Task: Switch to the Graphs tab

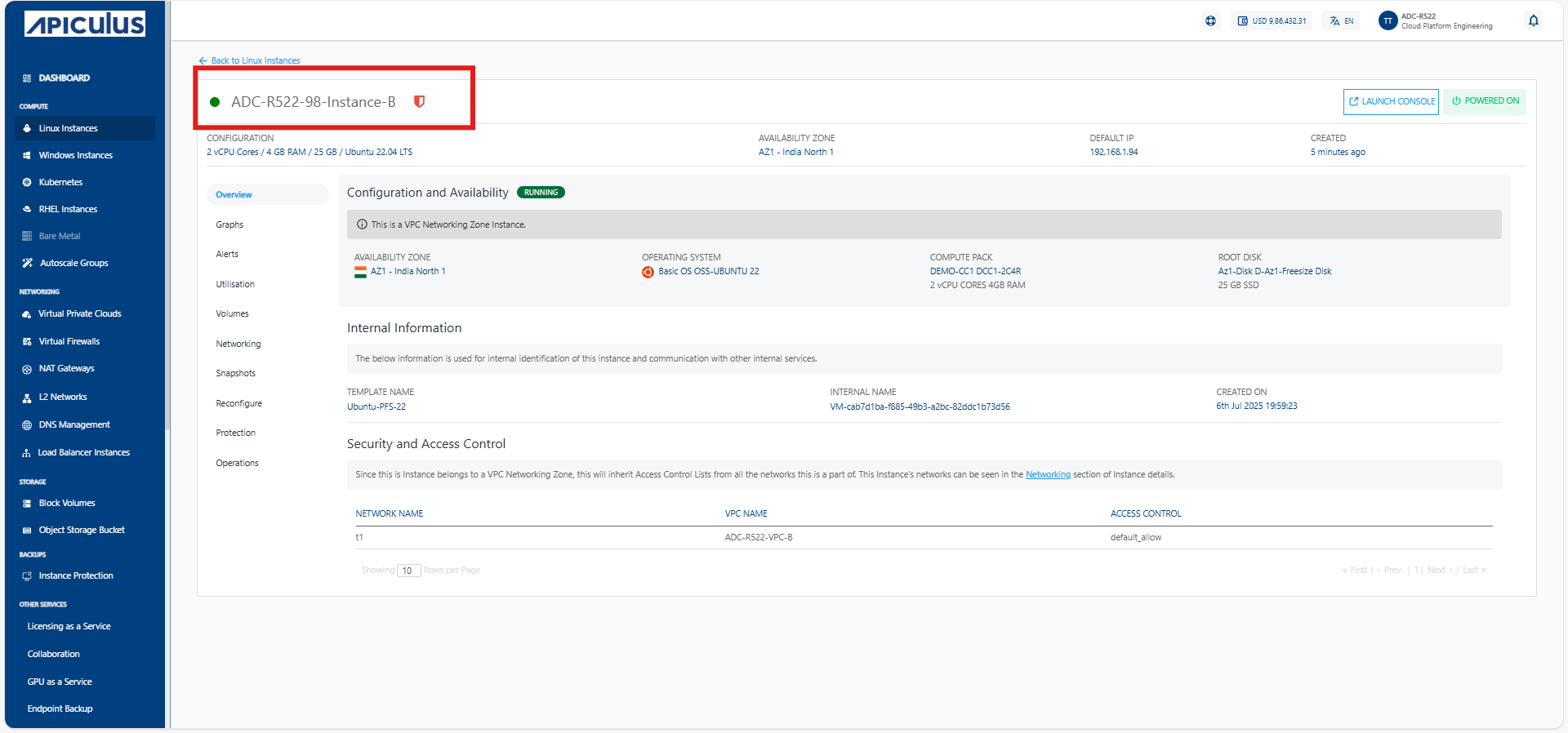Action: coord(229,224)
